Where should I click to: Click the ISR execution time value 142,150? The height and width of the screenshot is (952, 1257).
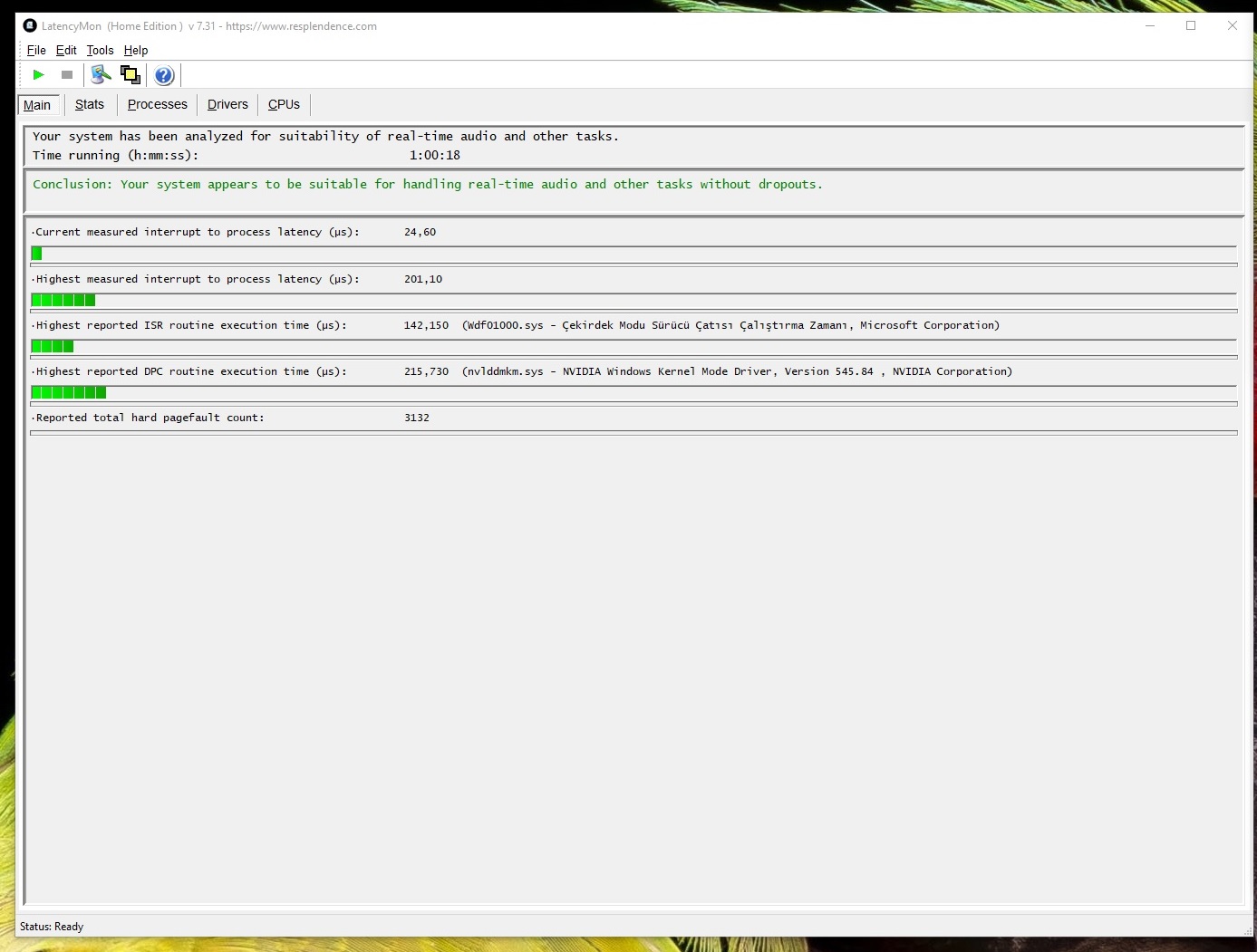point(426,325)
